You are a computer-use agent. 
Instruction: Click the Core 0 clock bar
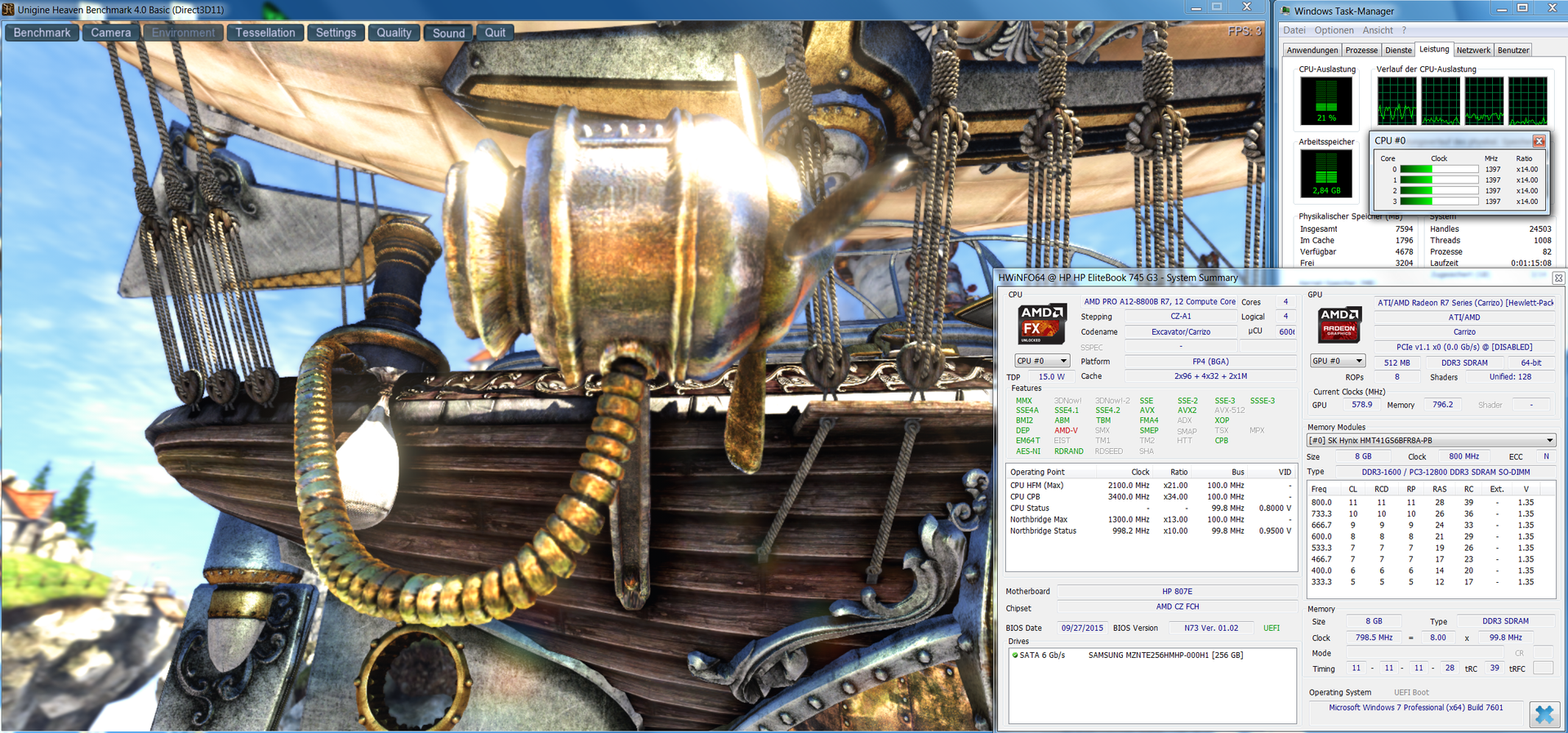click(1439, 170)
